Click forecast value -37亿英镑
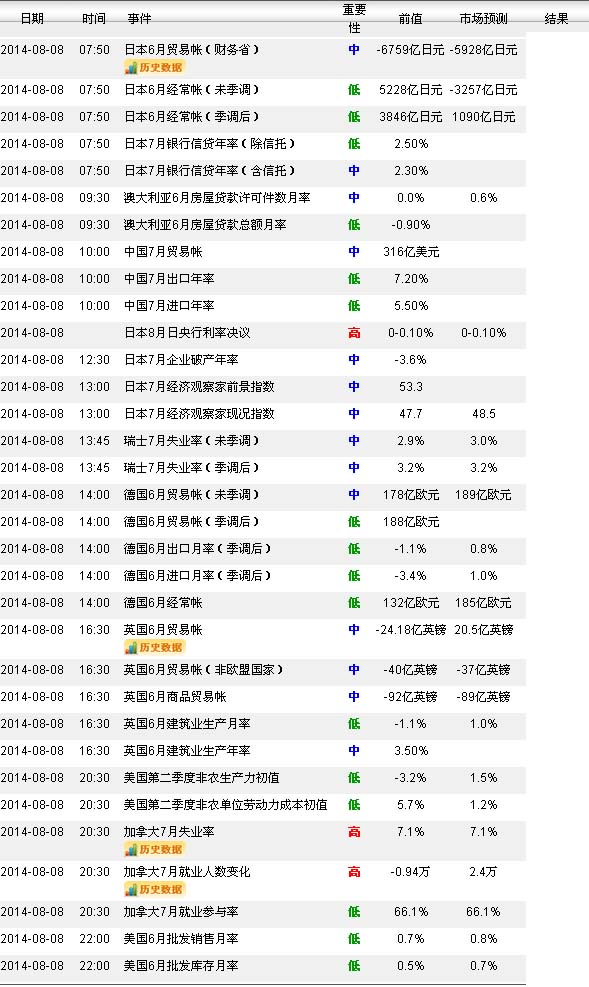 [483, 670]
